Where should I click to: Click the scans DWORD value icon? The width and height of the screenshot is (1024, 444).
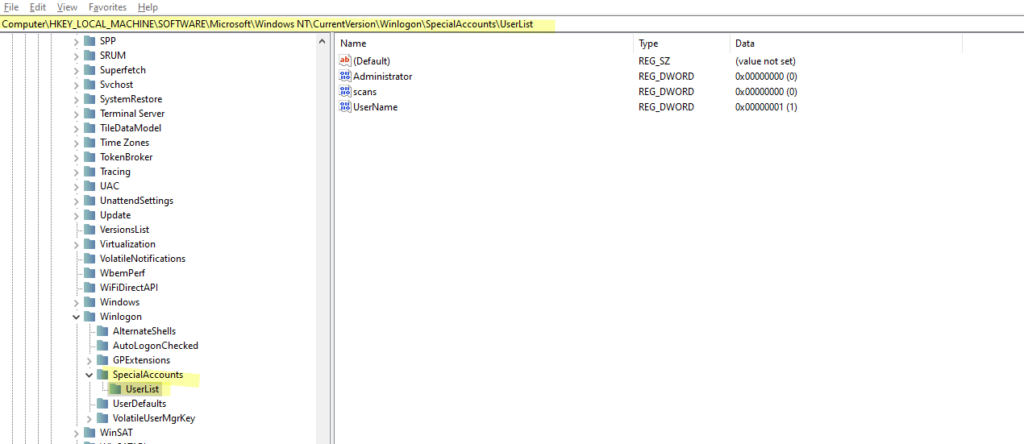coord(345,91)
